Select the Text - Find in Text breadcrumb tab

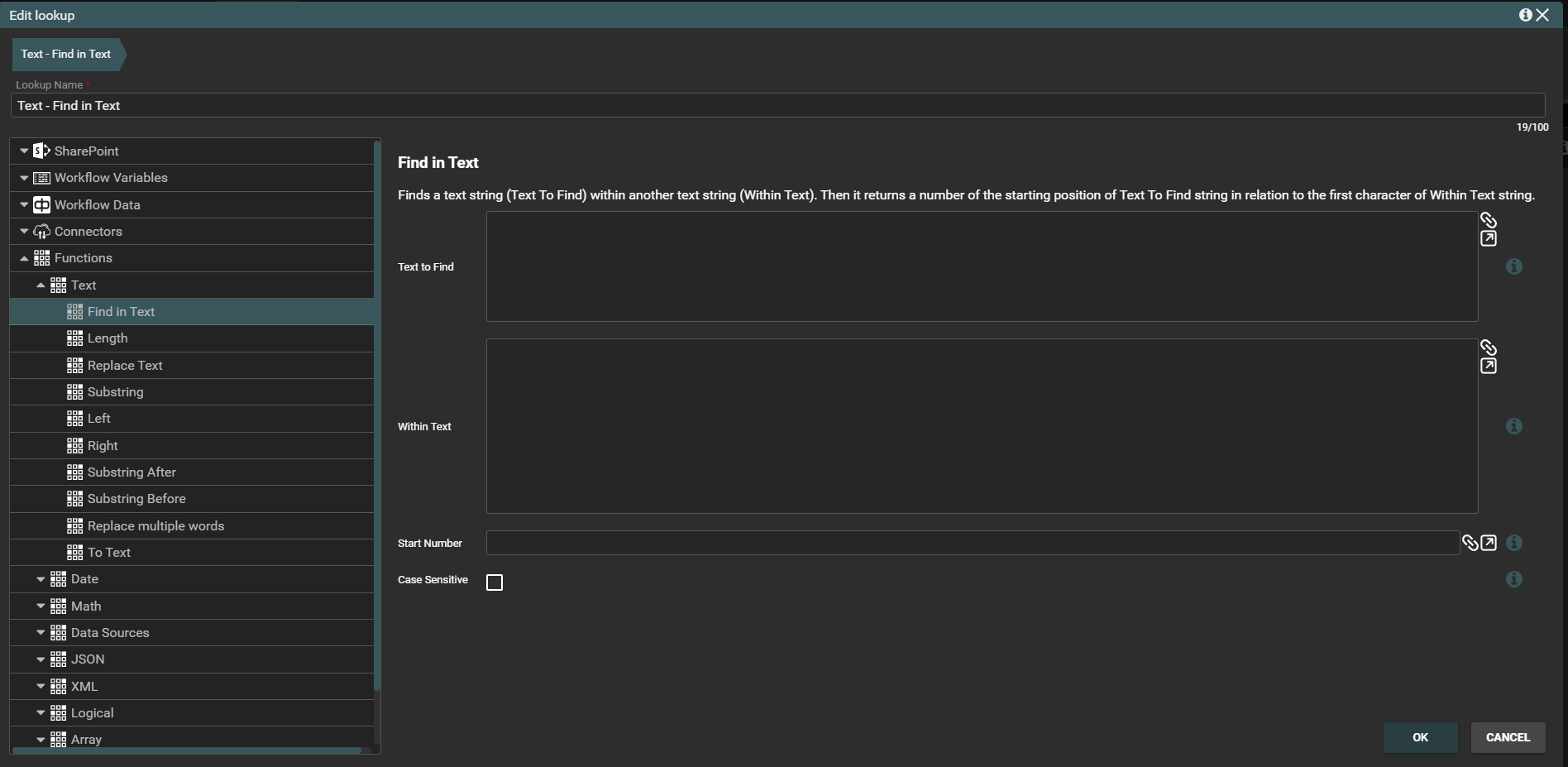[x=66, y=54]
